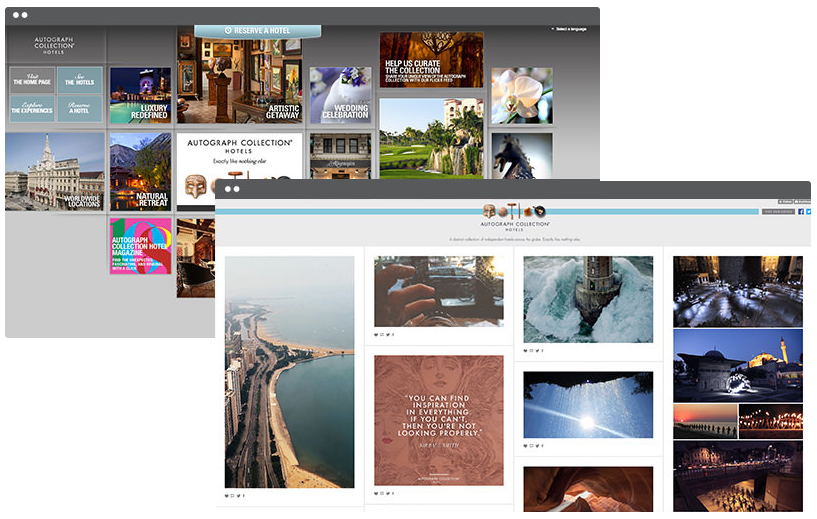
Task: Open the snowy night plaza photo
Action: 738,291
